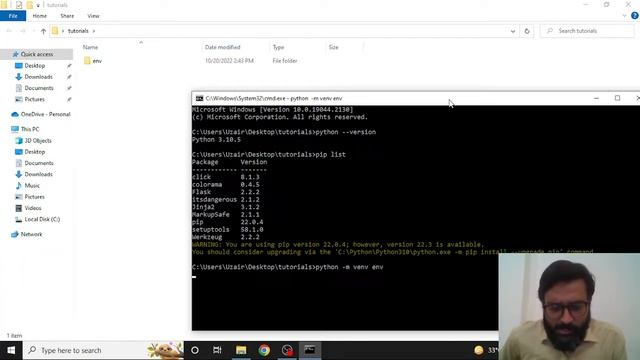Screen dimensions: 640x360
Task: Open the Windows Start menu
Action: (11, 350)
